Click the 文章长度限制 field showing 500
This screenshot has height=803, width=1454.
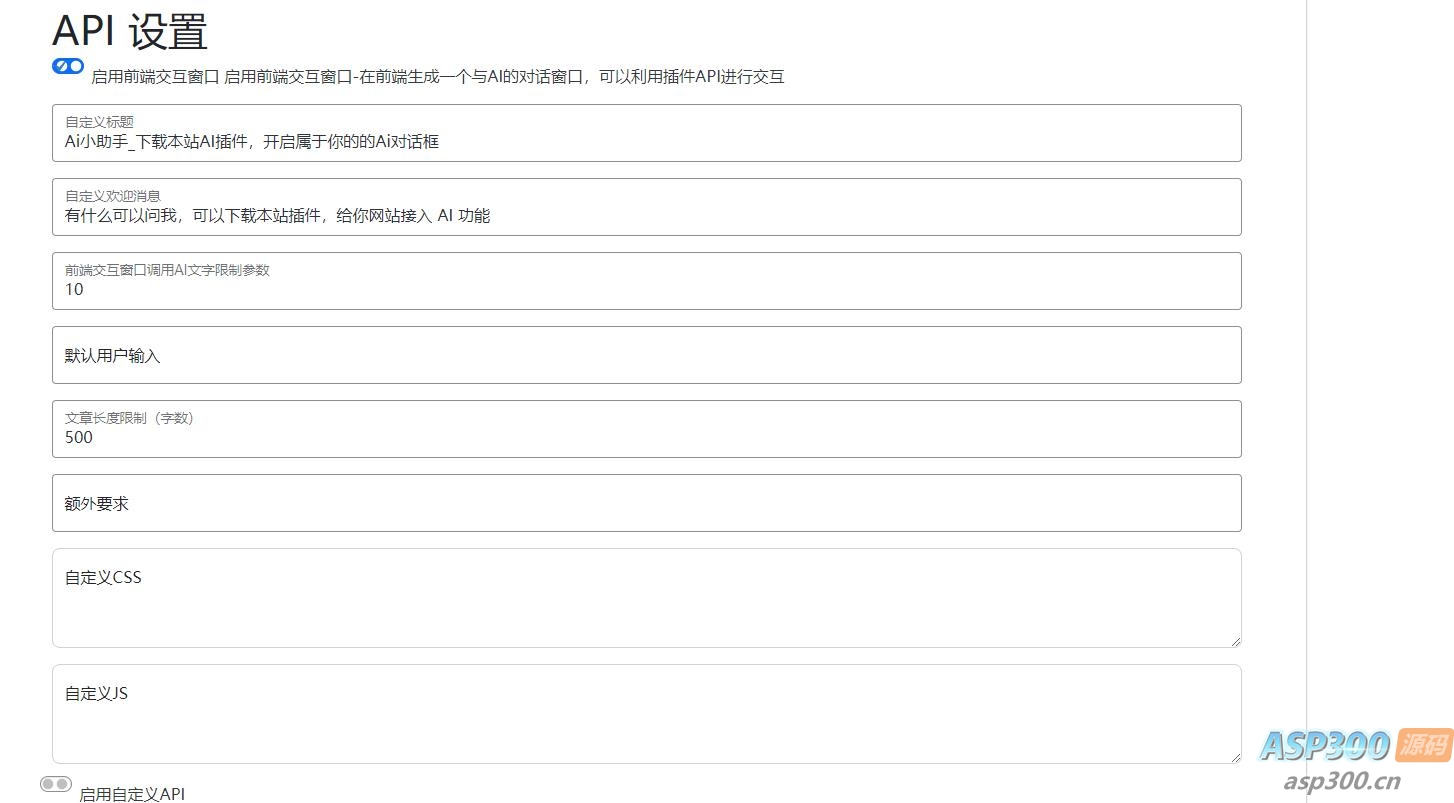pyautogui.click(x=646, y=437)
